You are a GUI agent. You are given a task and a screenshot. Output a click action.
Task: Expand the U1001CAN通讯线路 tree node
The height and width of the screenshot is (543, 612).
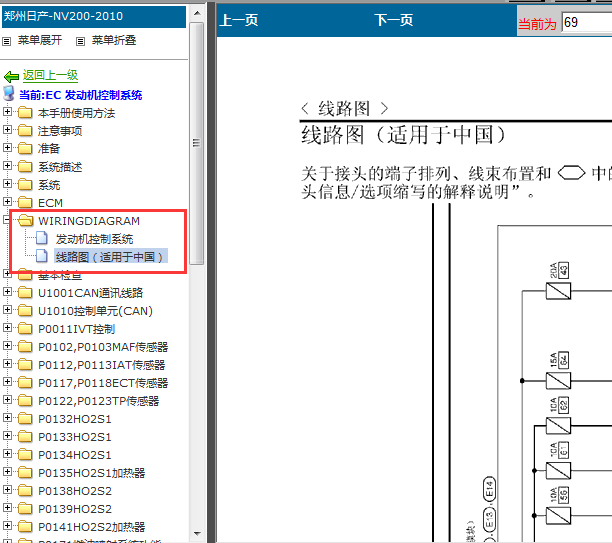click(7, 291)
